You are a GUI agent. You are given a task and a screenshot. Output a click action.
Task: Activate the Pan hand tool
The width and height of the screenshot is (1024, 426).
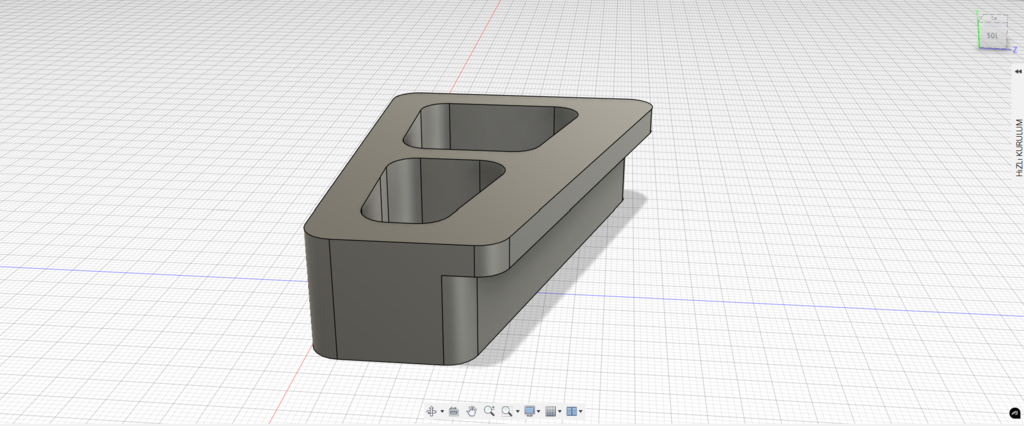472,411
